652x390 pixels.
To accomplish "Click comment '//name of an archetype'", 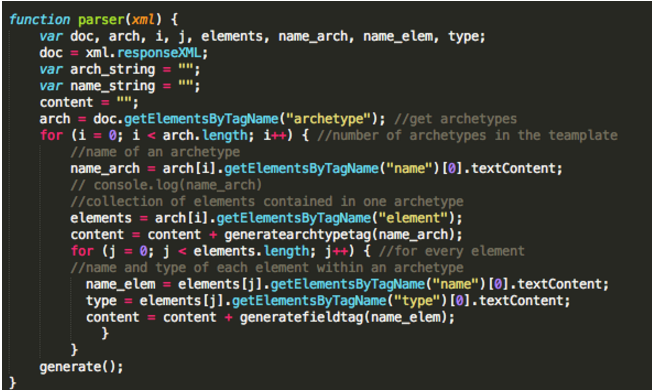I will tap(155, 152).
